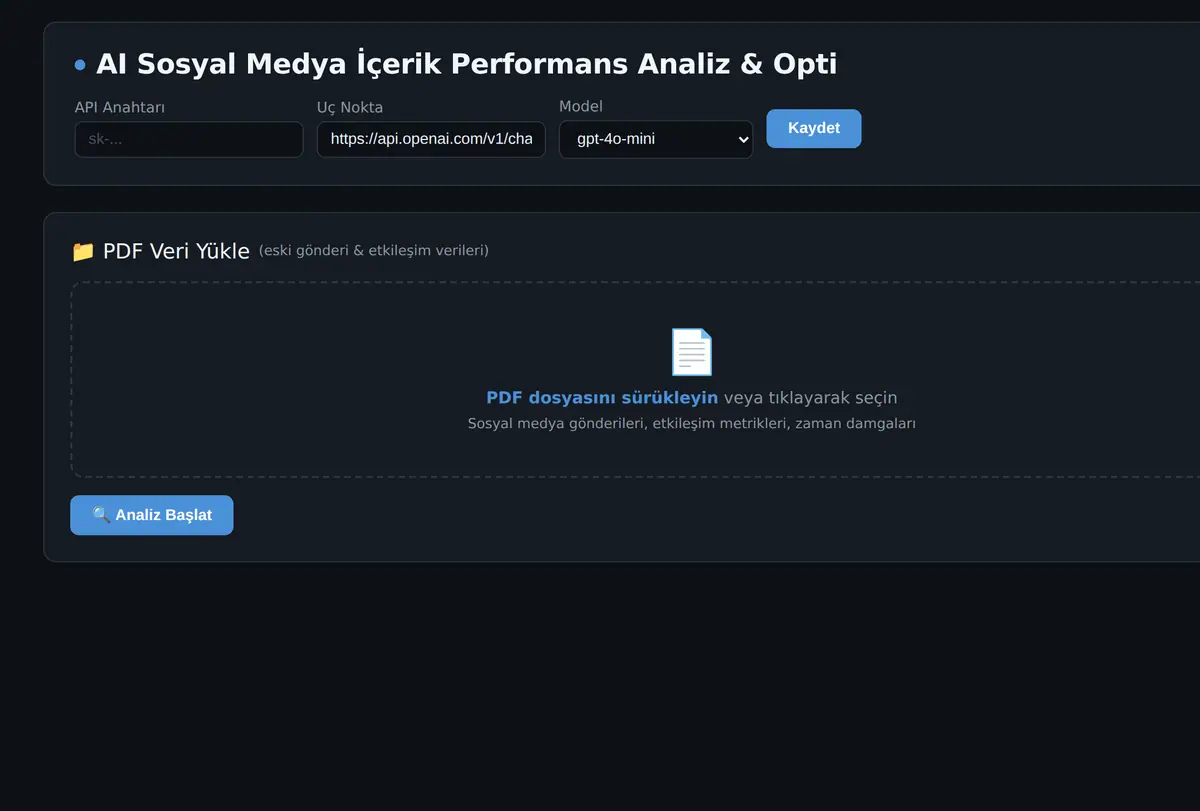Click the blue dot before page title
Viewport: 1200px width, 811px height.
coord(80,65)
